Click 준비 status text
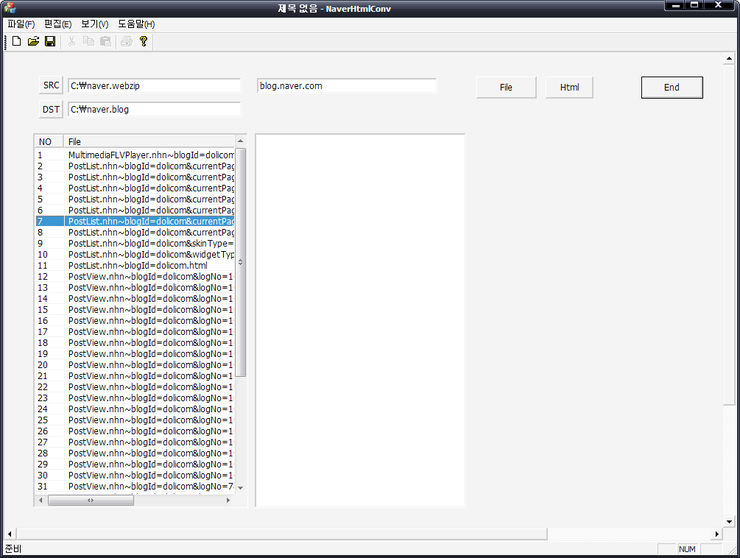 coord(13,549)
